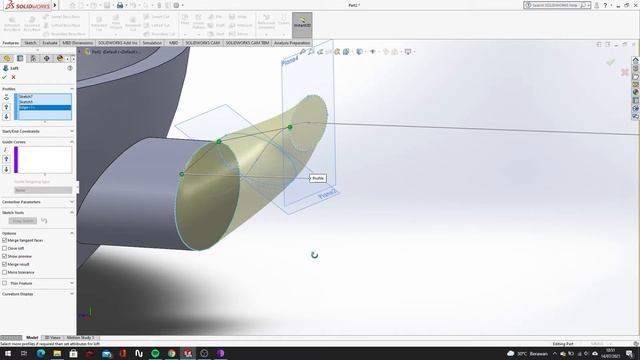Collapse the Sketch Tools section
The image size is (640, 360).
click(72, 213)
